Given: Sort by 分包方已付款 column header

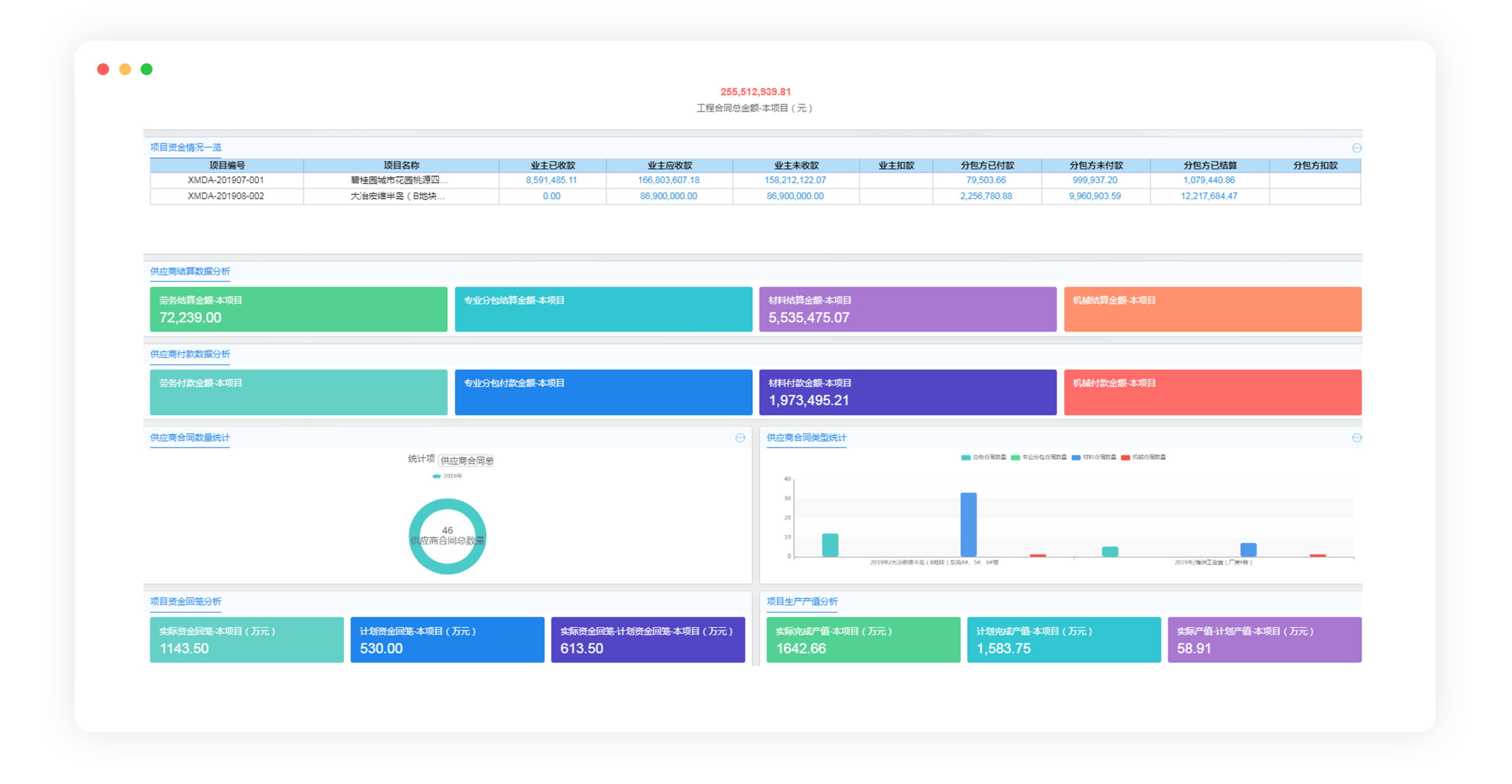Looking at the screenshot, I should coord(987,165).
